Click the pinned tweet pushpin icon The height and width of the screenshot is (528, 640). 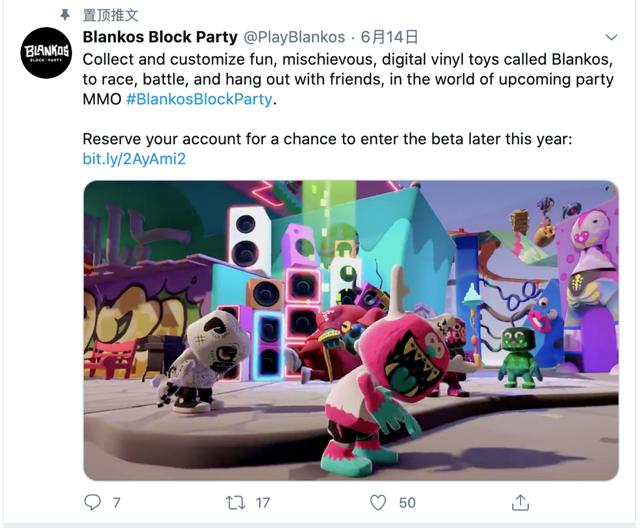click(x=65, y=15)
